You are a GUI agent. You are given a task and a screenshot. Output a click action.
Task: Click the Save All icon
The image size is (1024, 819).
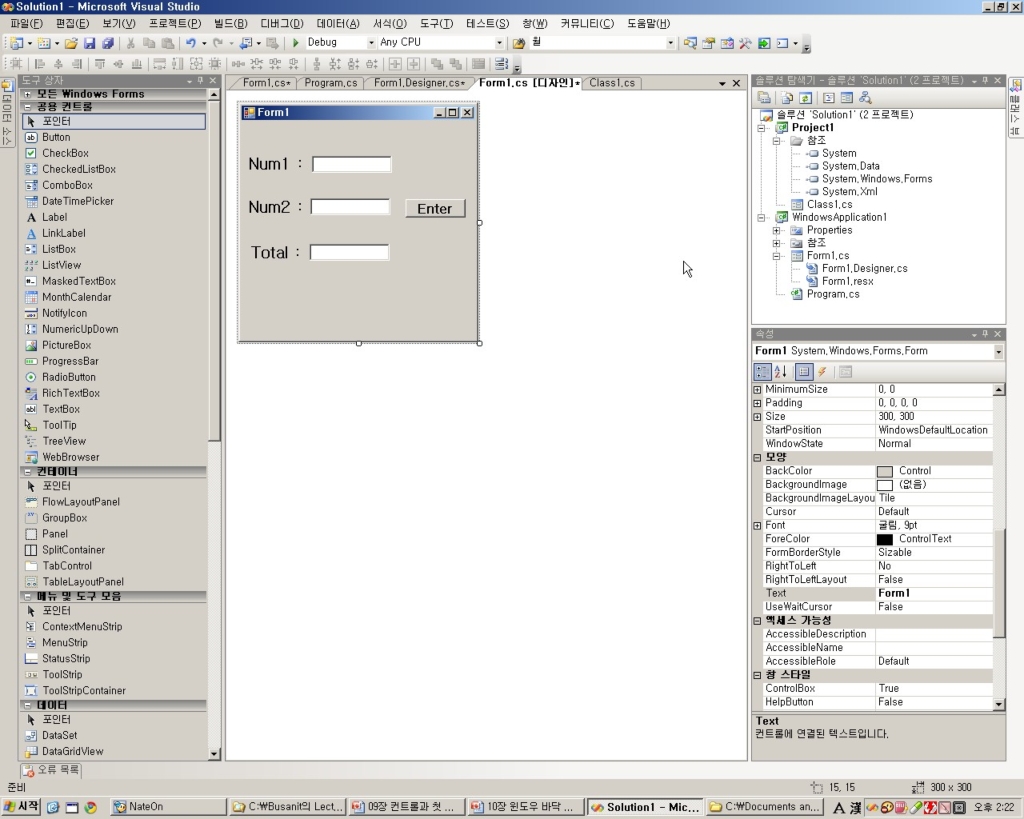[108, 43]
